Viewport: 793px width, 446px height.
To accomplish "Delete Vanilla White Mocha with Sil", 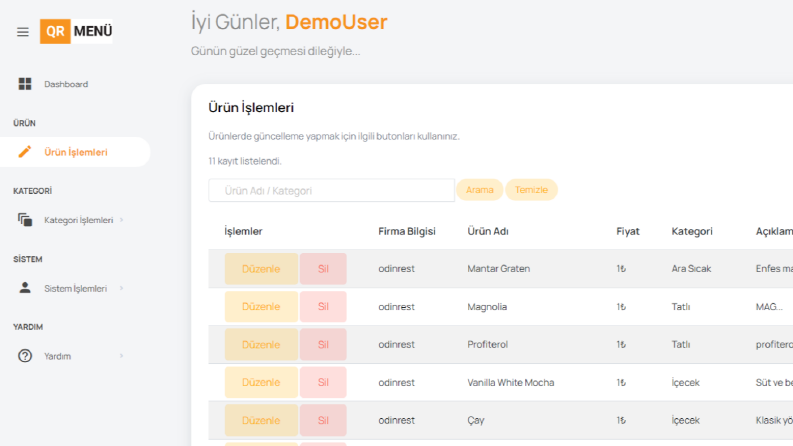I will point(323,382).
